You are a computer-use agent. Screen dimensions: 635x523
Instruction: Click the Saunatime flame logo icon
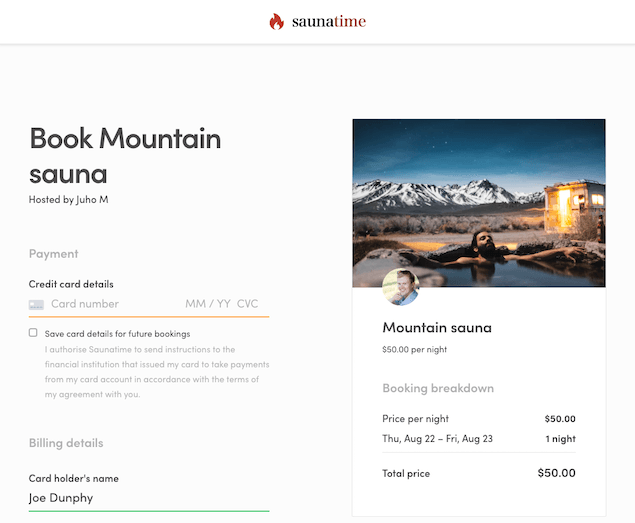coord(277,21)
